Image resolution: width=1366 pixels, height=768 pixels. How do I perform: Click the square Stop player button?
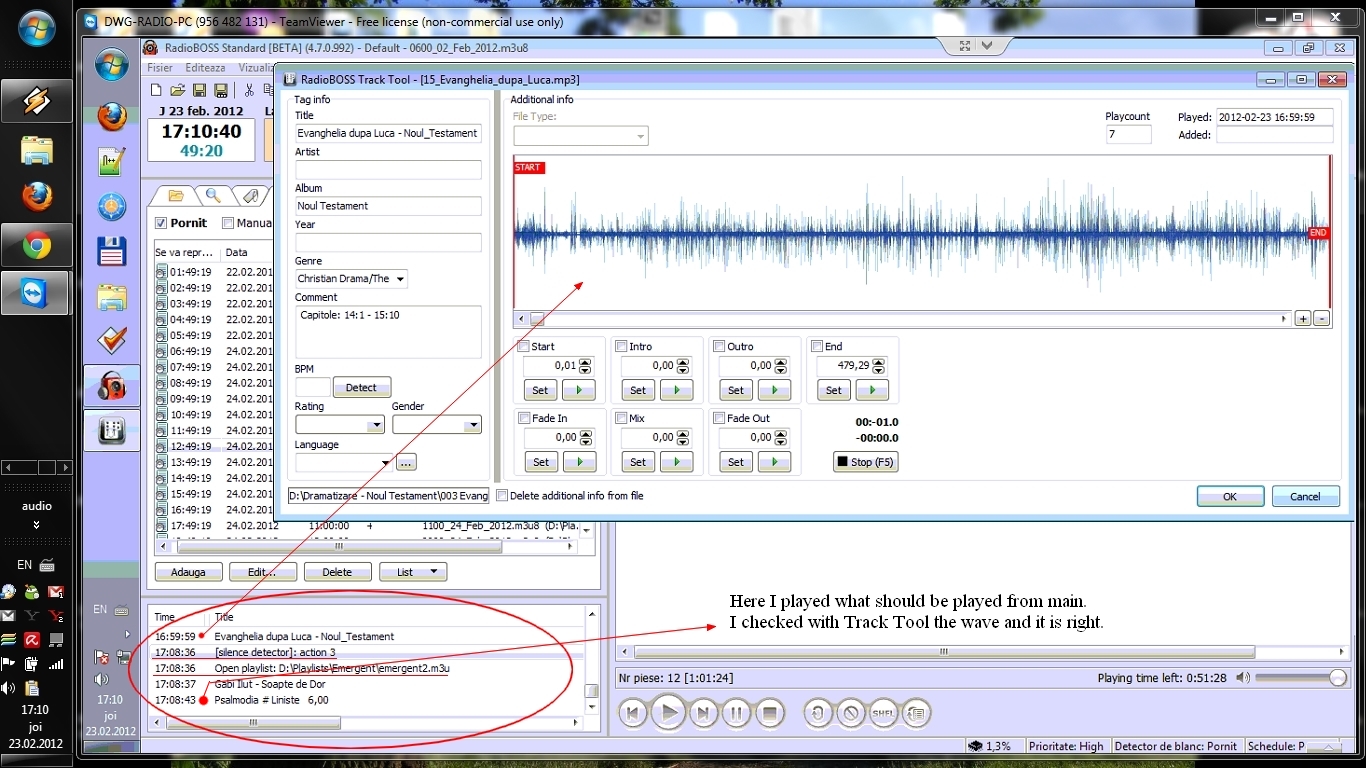pos(769,713)
